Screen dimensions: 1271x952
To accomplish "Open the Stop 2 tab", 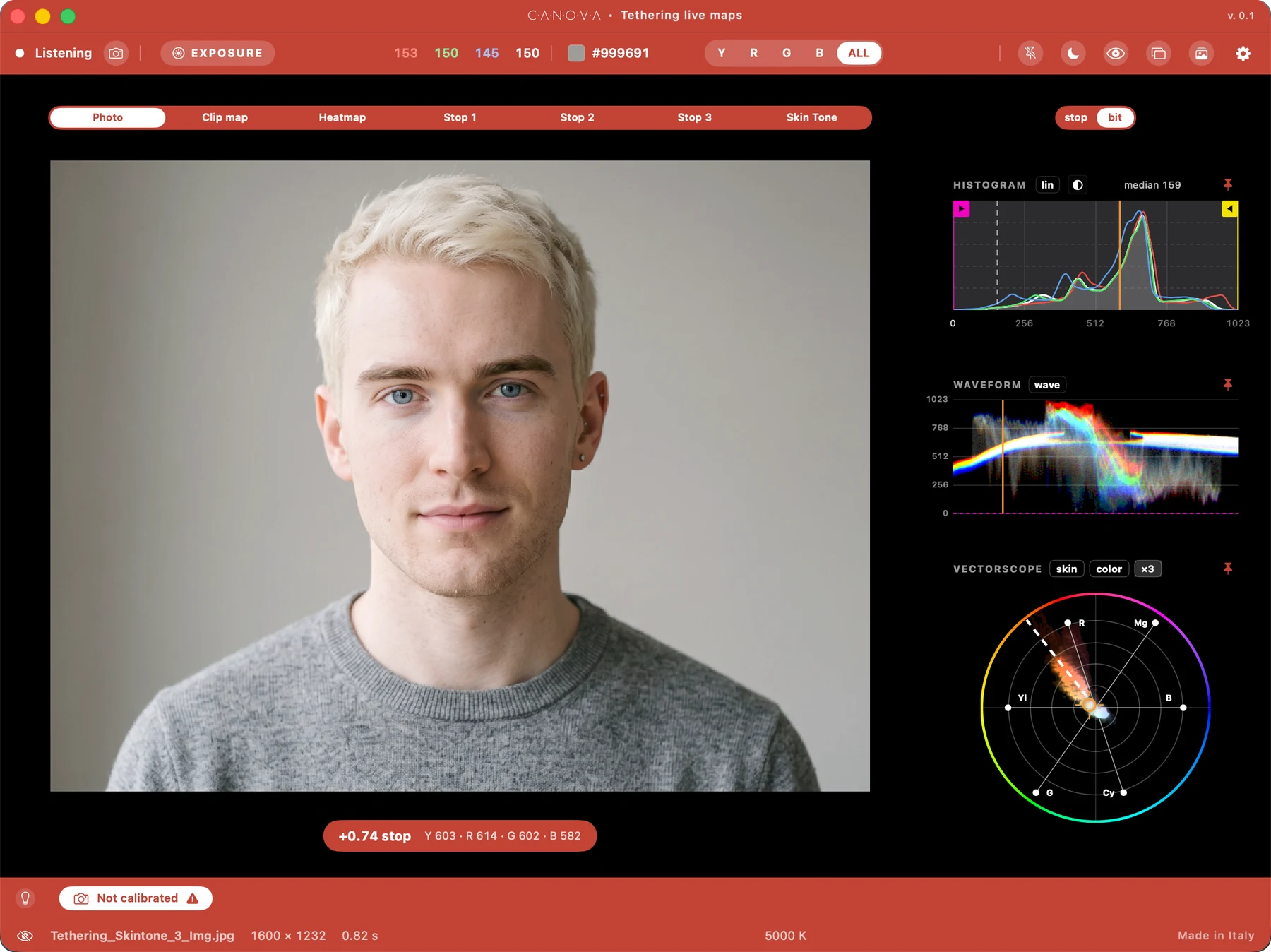I will point(577,117).
